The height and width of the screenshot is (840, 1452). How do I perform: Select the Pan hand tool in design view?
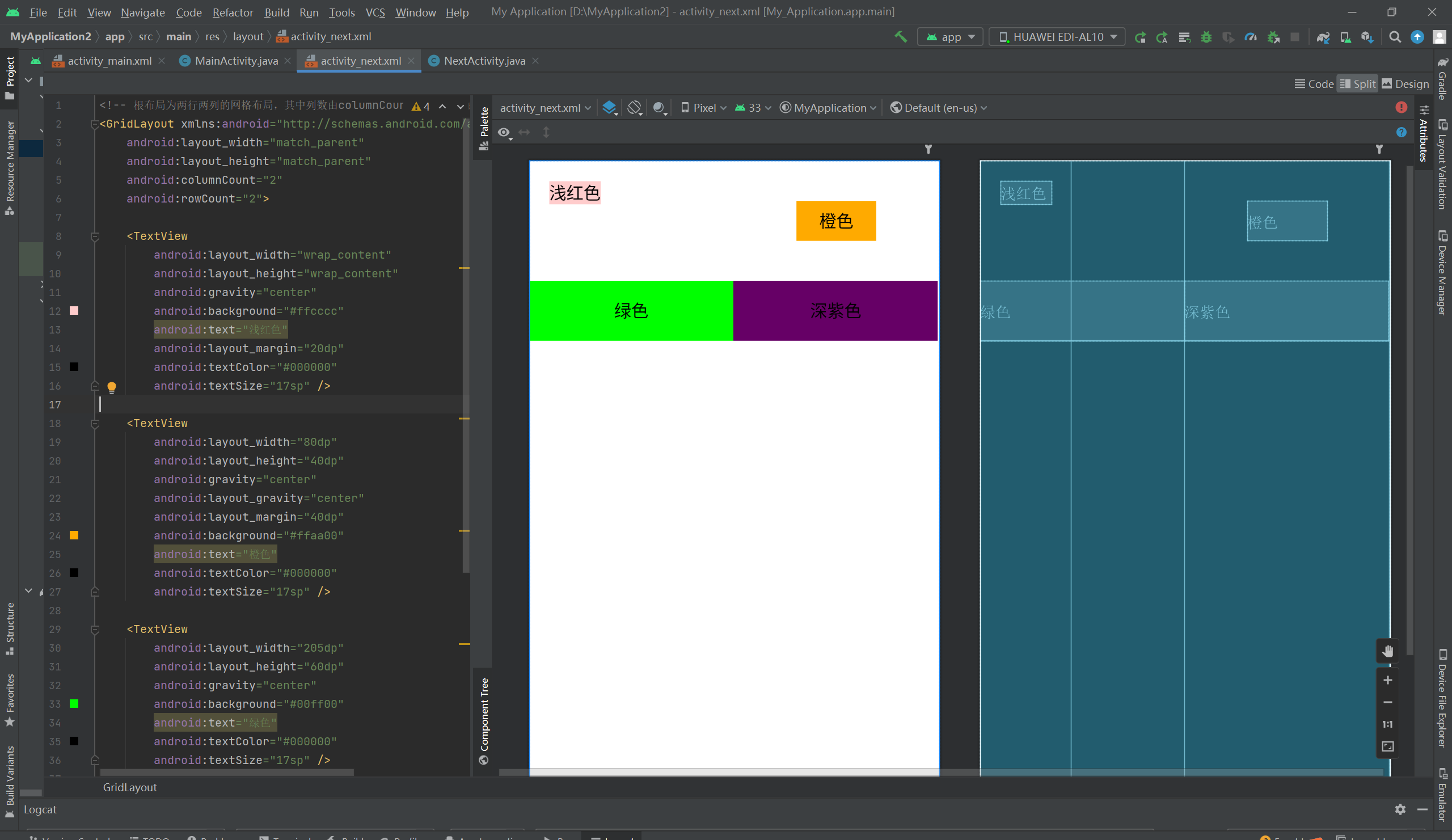coord(1387,651)
